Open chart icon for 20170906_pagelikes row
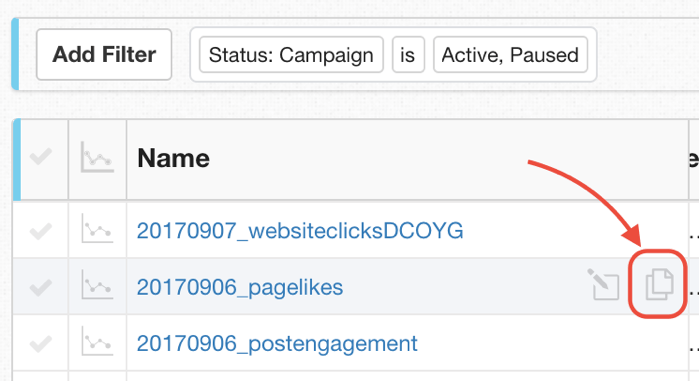Screen dimensions: 699x381 97,285
